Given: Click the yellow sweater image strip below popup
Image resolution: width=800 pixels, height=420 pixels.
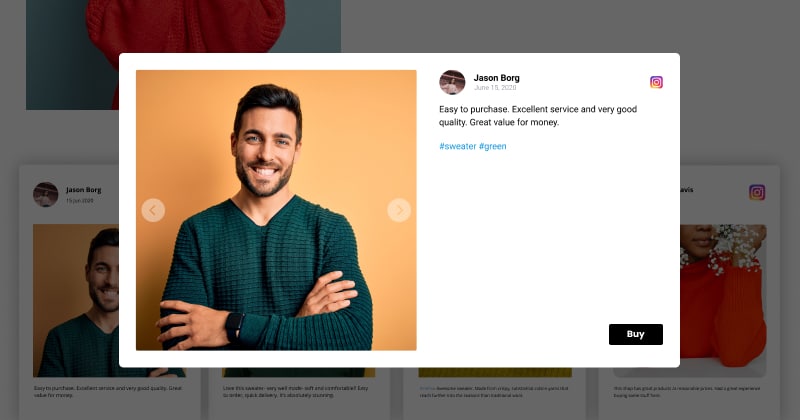Looking at the screenshot, I should pyautogui.click(x=495, y=373).
